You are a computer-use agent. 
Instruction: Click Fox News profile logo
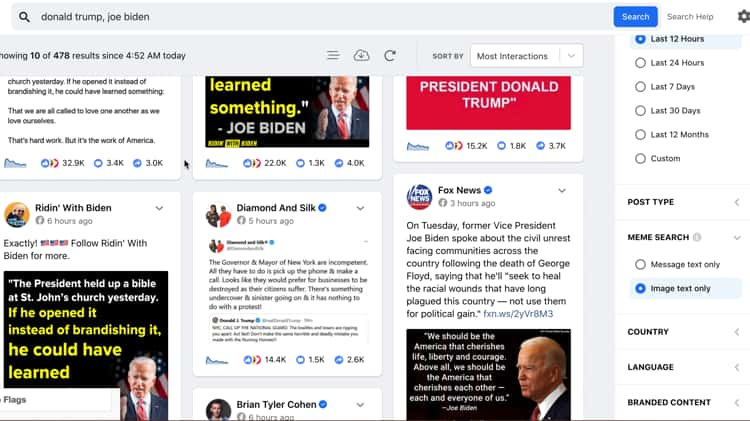tap(419, 197)
